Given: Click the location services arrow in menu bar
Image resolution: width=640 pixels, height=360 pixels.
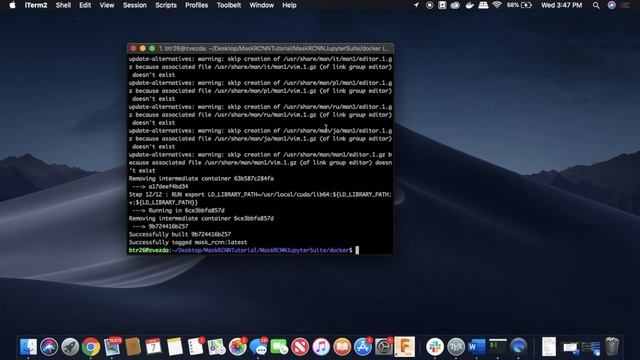Looking at the screenshot, I should (x=416, y=5).
